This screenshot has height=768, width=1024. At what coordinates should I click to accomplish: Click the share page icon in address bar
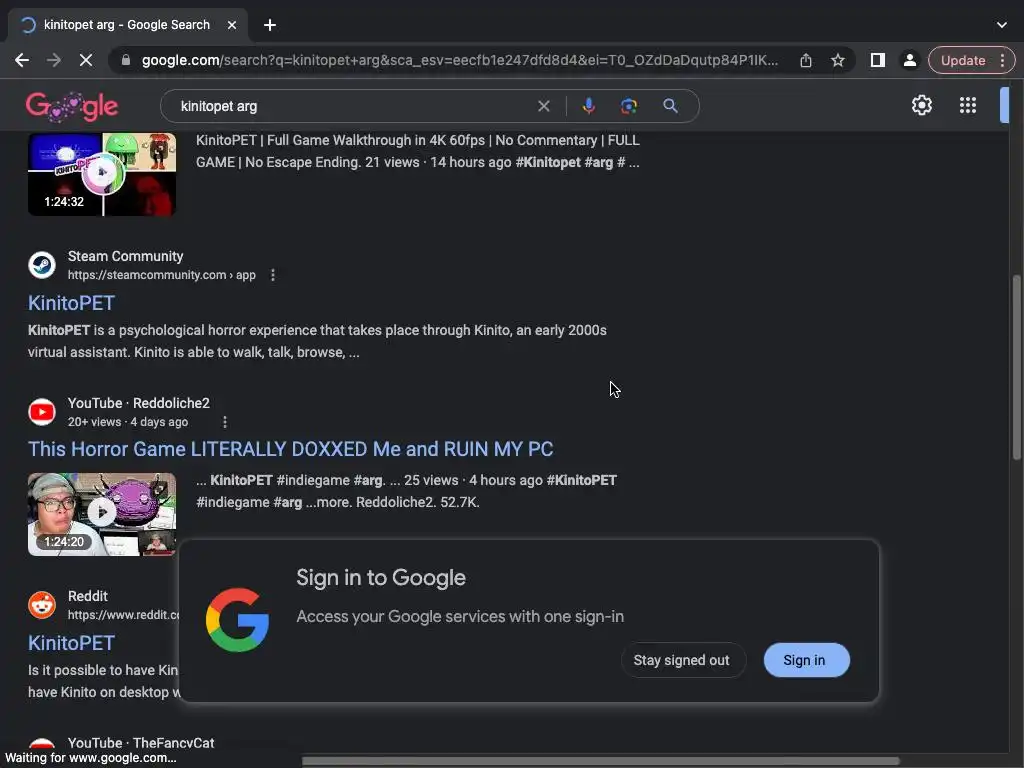click(x=806, y=60)
